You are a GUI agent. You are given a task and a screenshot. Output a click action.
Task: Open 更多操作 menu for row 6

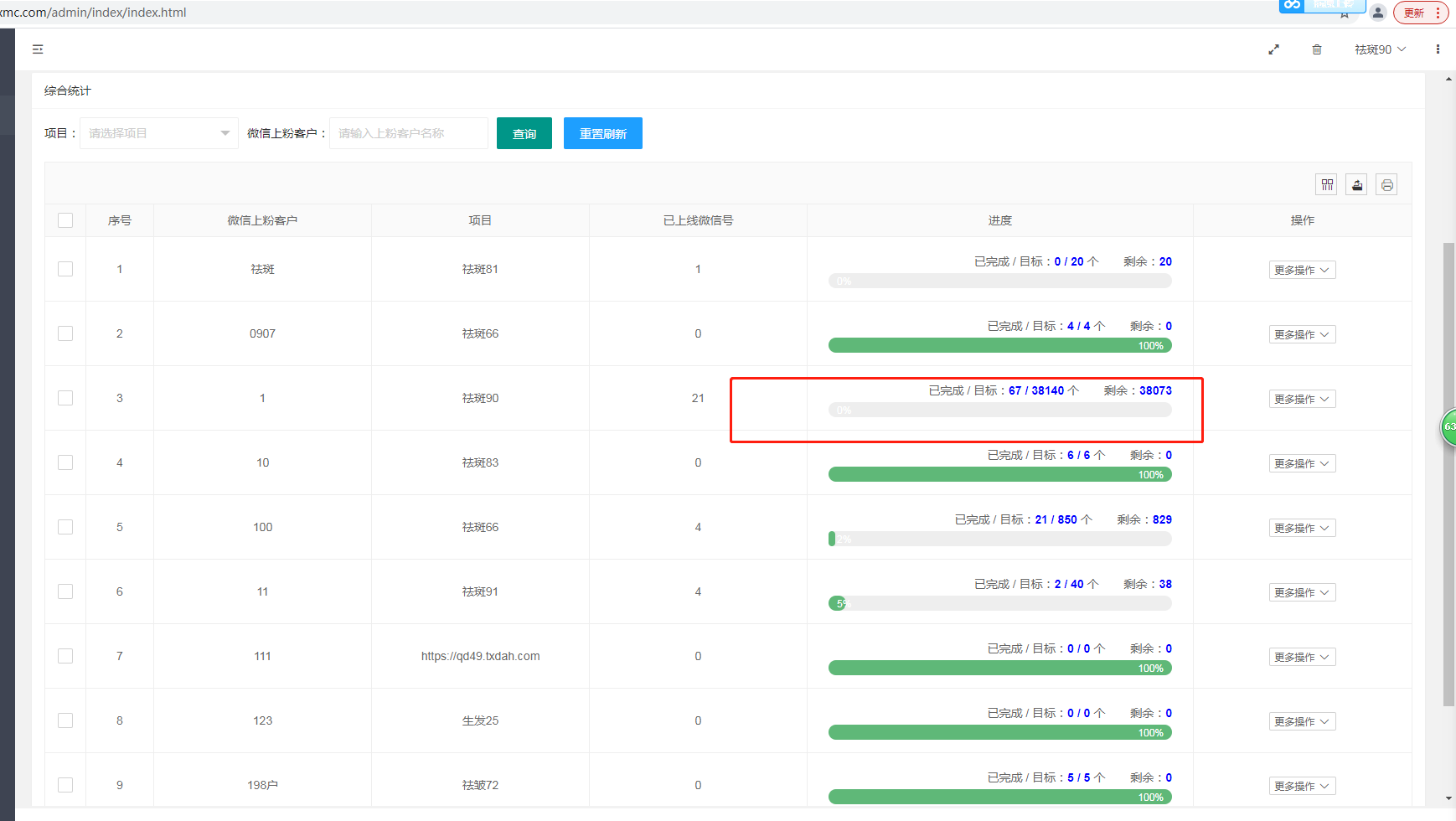click(x=1302, y=592)
